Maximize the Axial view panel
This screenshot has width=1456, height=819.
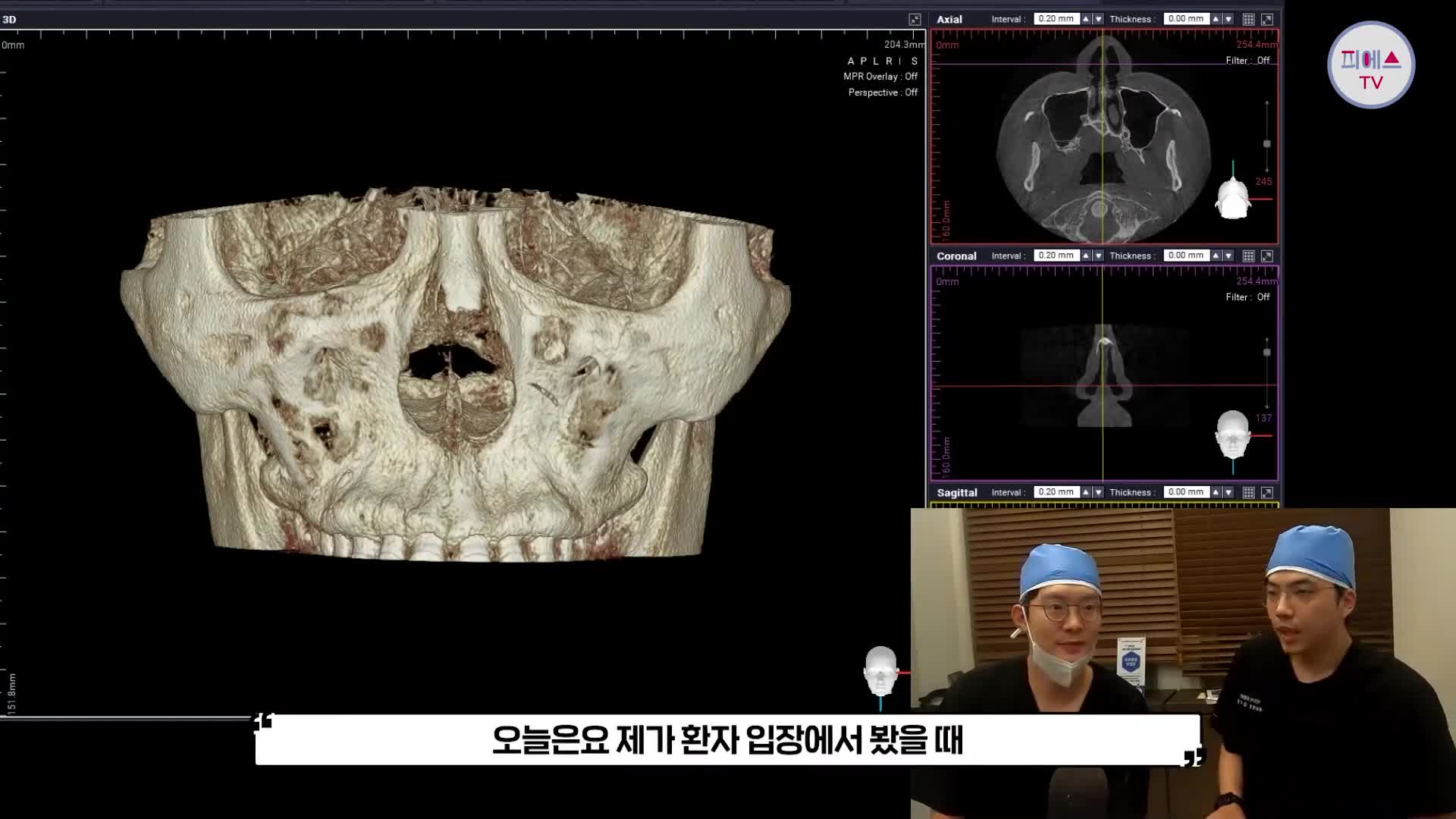[1266, 20]
